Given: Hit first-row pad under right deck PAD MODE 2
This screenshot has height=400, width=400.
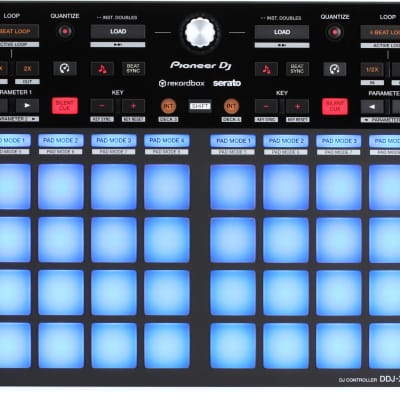Looking at the screenshot, I should (286, 187).
